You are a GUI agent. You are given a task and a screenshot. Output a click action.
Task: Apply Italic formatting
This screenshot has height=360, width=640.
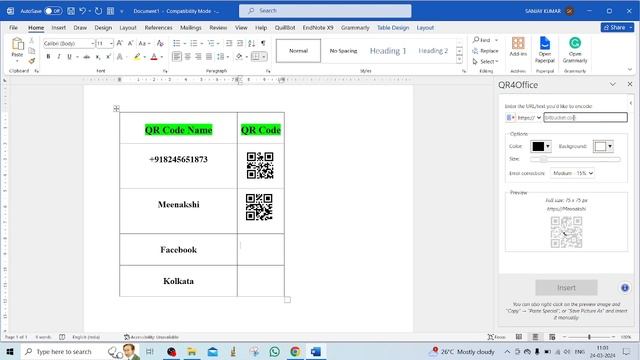click(59, 57)
